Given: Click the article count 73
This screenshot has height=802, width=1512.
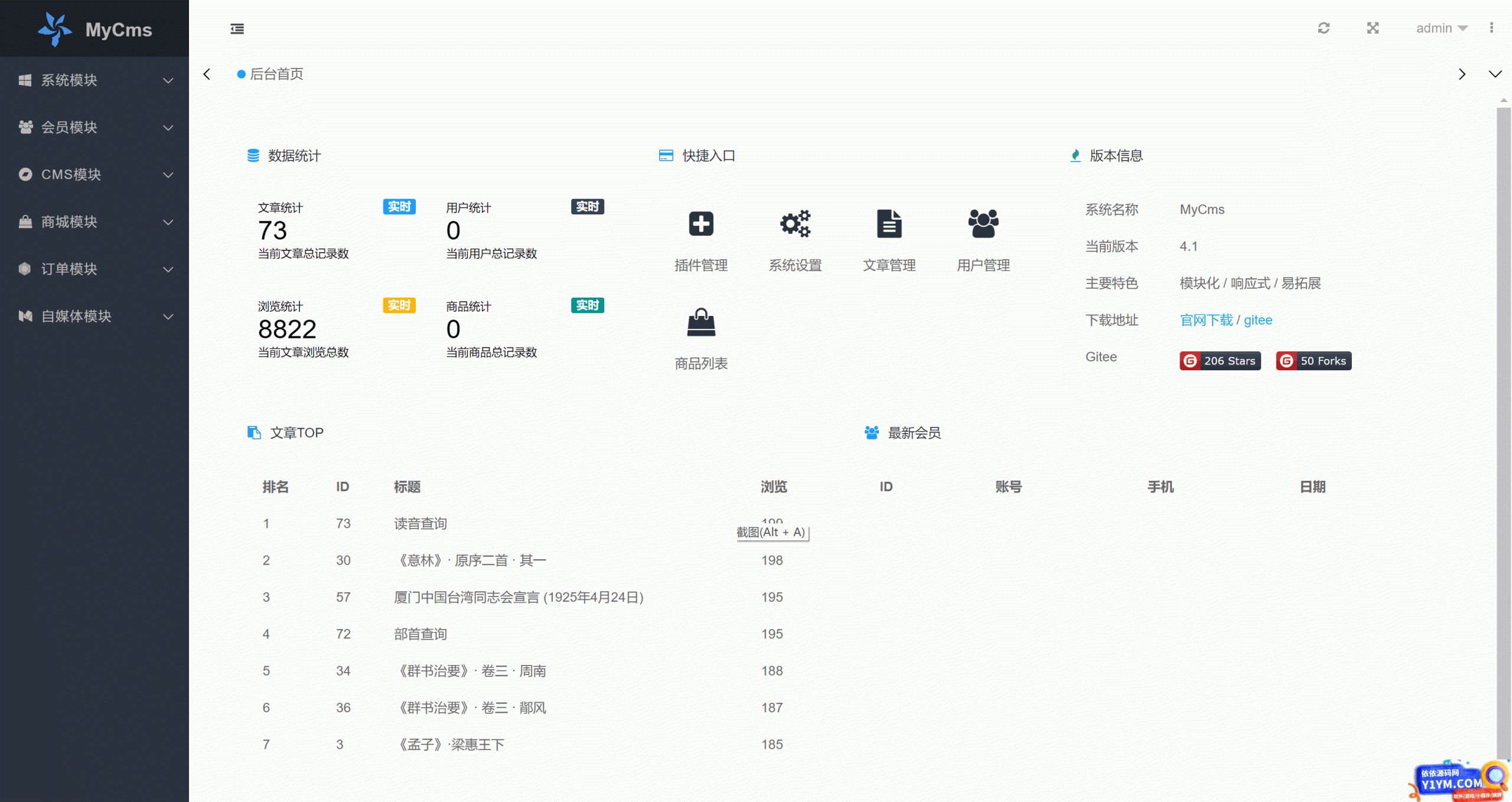Looking at the screenshot, I should (272, 230).
